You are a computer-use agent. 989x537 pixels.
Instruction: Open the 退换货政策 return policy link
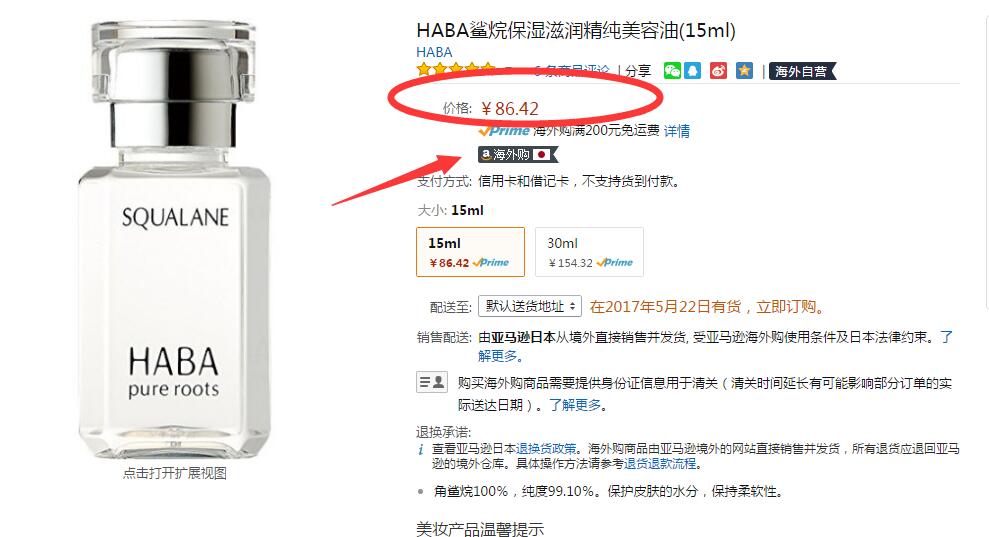click(x=546, y=449)
